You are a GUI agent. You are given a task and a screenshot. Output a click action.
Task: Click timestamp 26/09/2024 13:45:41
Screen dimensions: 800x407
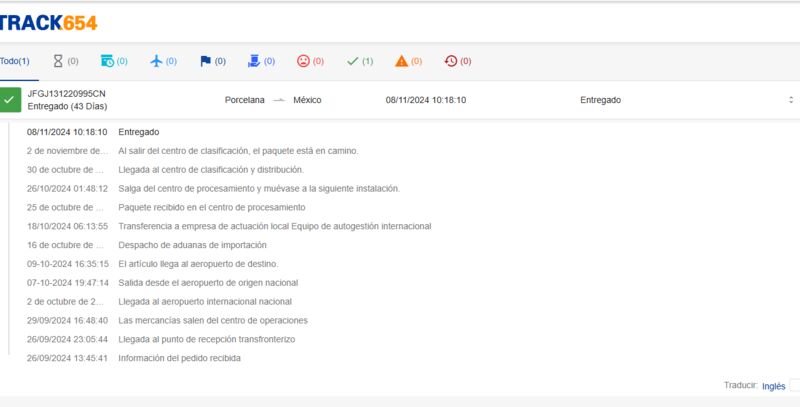(x=67, y=358)
